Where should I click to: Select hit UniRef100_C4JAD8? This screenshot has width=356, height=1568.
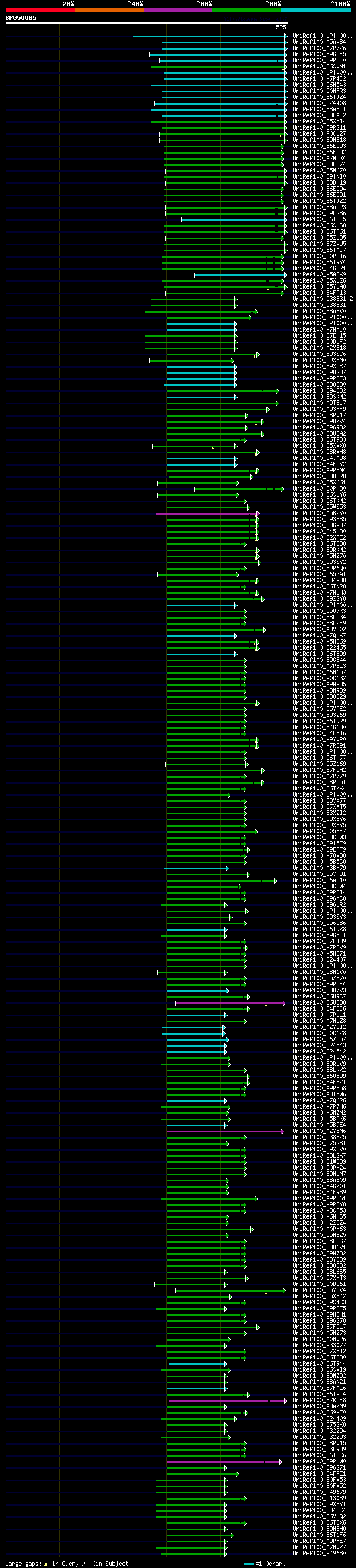click(319, 458)
